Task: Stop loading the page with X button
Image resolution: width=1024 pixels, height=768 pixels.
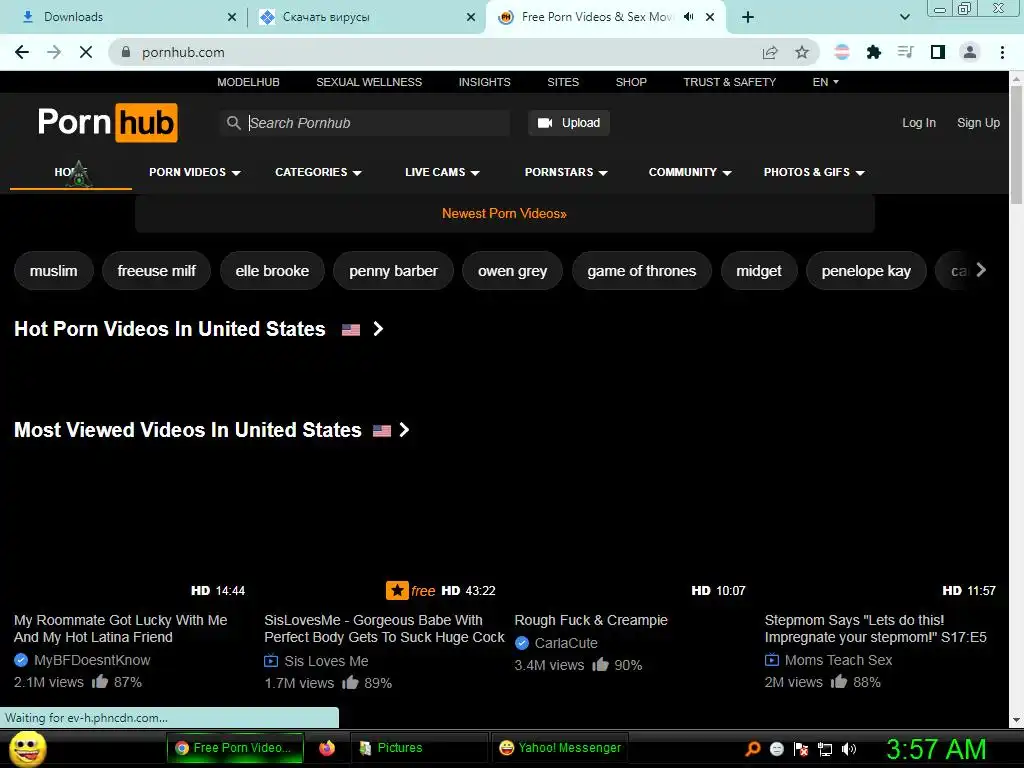Action: [x=86, y=52]
